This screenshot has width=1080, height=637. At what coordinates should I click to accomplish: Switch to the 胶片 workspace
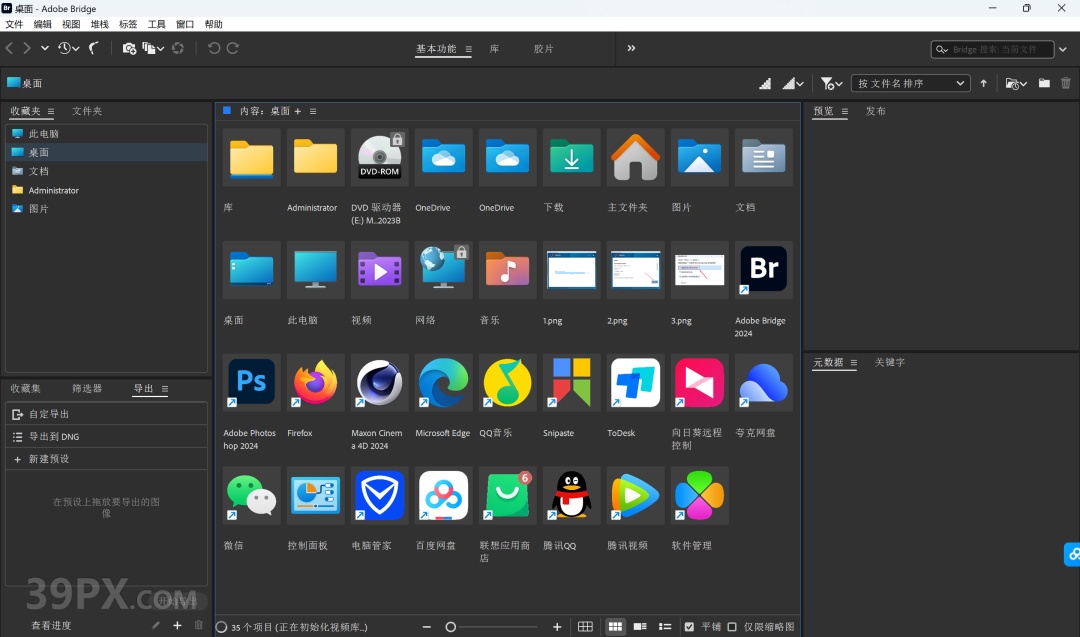(x=543, y=49)
